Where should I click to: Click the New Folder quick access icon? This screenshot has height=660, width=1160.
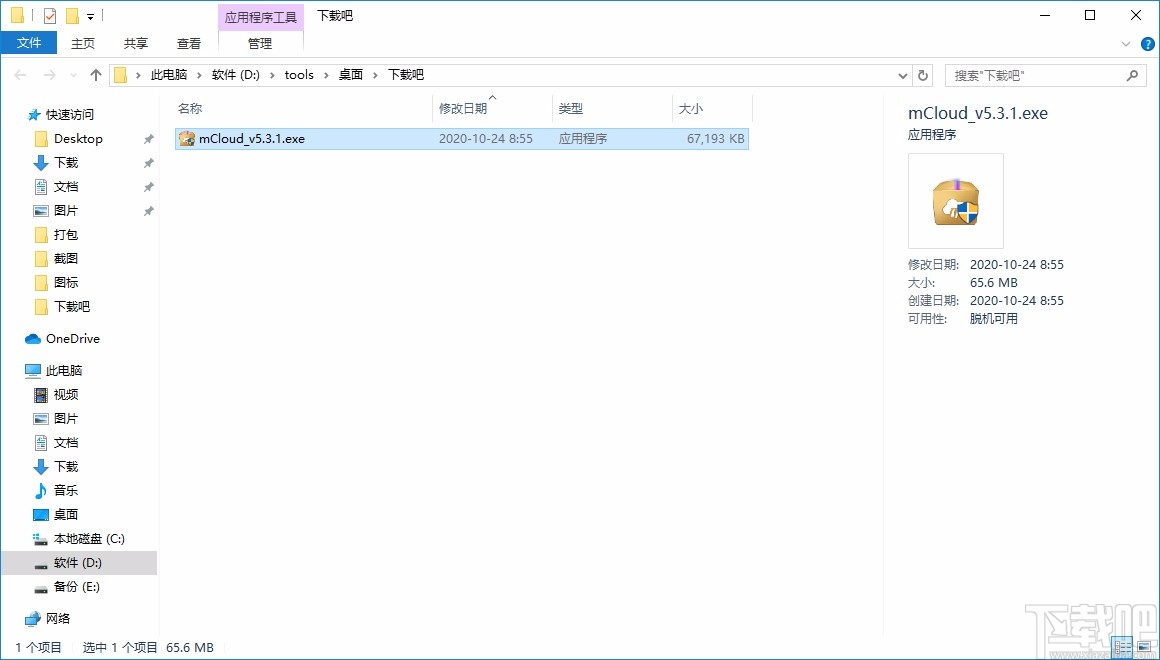point(70,15)
